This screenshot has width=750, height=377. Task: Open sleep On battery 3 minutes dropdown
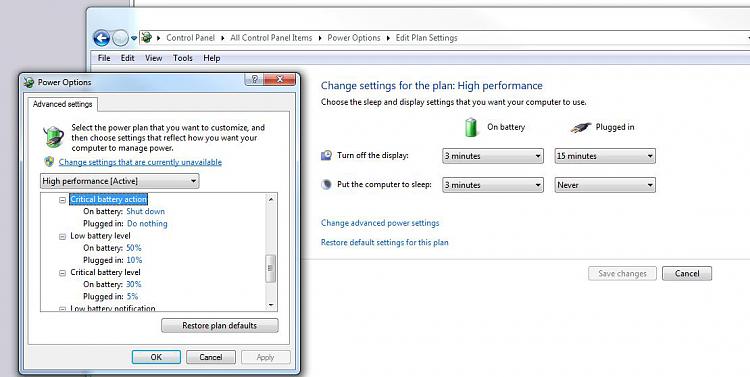[493, 185]
